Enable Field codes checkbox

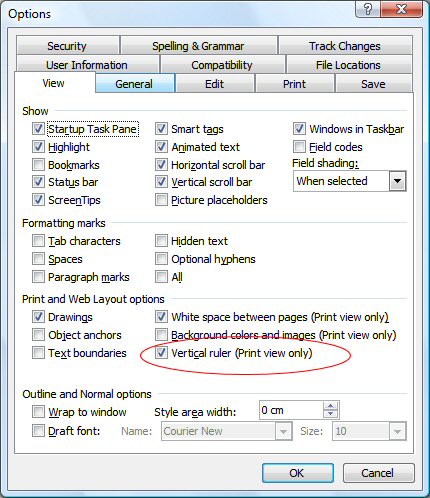coord(299,147)
